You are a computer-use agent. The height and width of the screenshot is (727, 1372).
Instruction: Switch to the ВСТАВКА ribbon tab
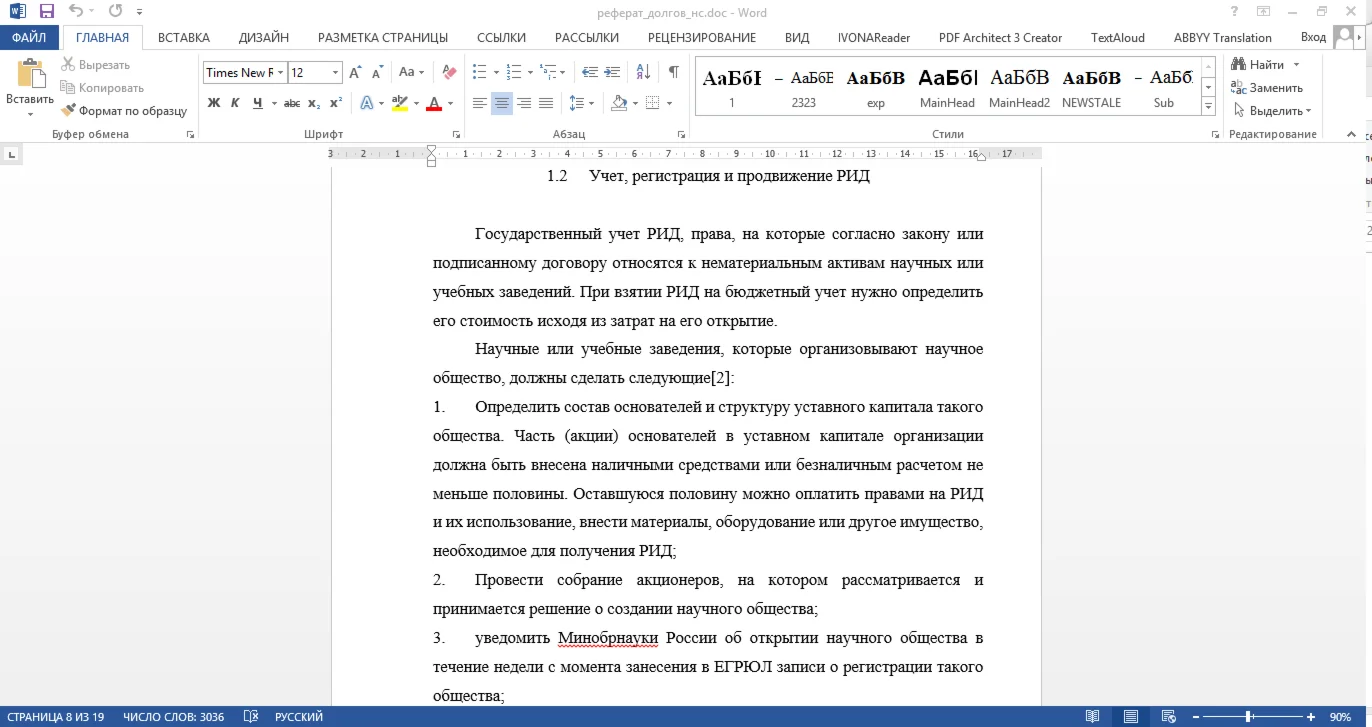[x=183, y=36]
